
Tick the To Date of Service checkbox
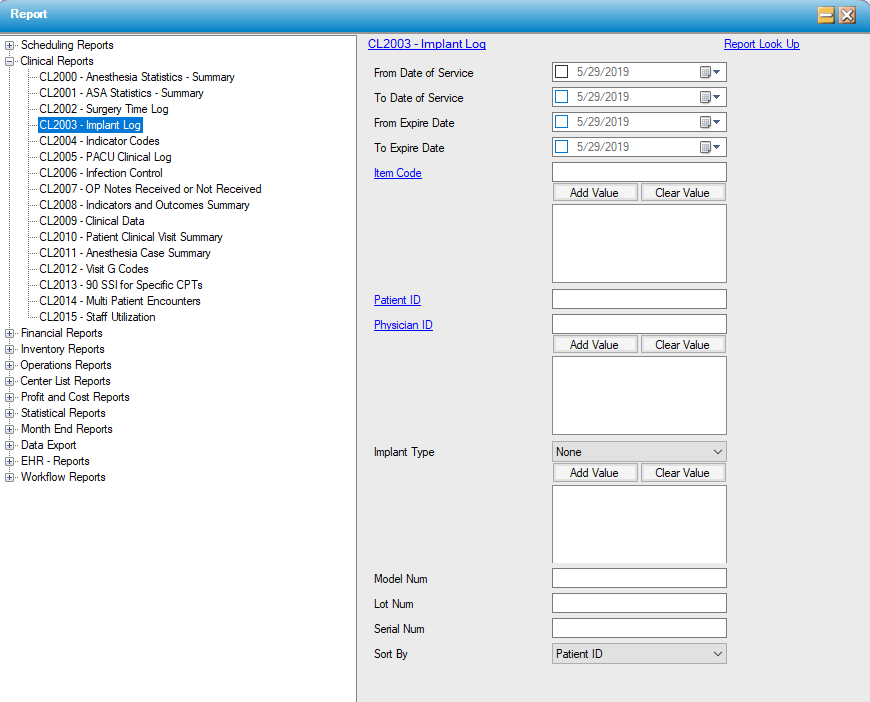(x=561, y=97)
